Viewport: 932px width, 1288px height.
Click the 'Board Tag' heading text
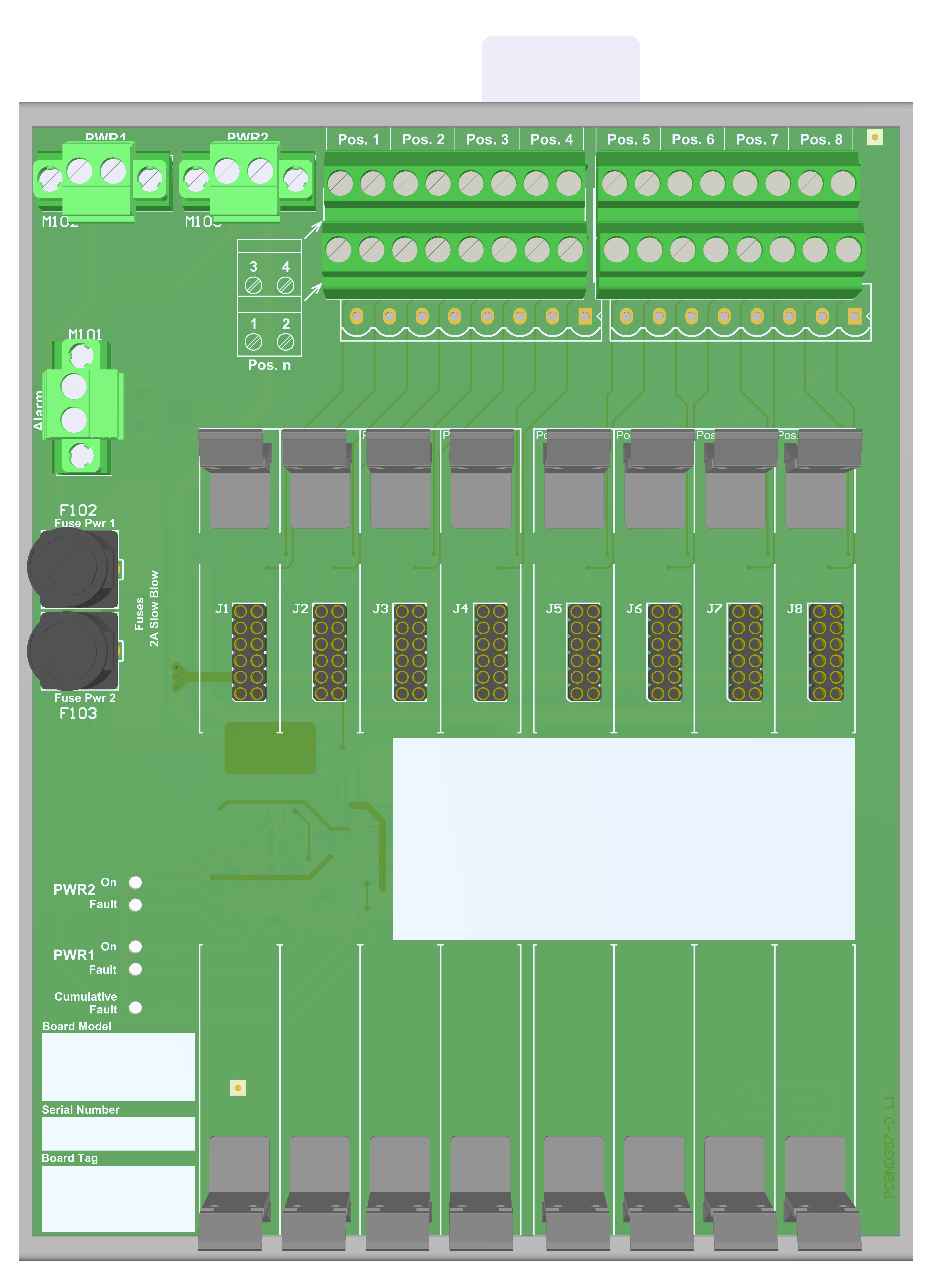click(70, 1158)
